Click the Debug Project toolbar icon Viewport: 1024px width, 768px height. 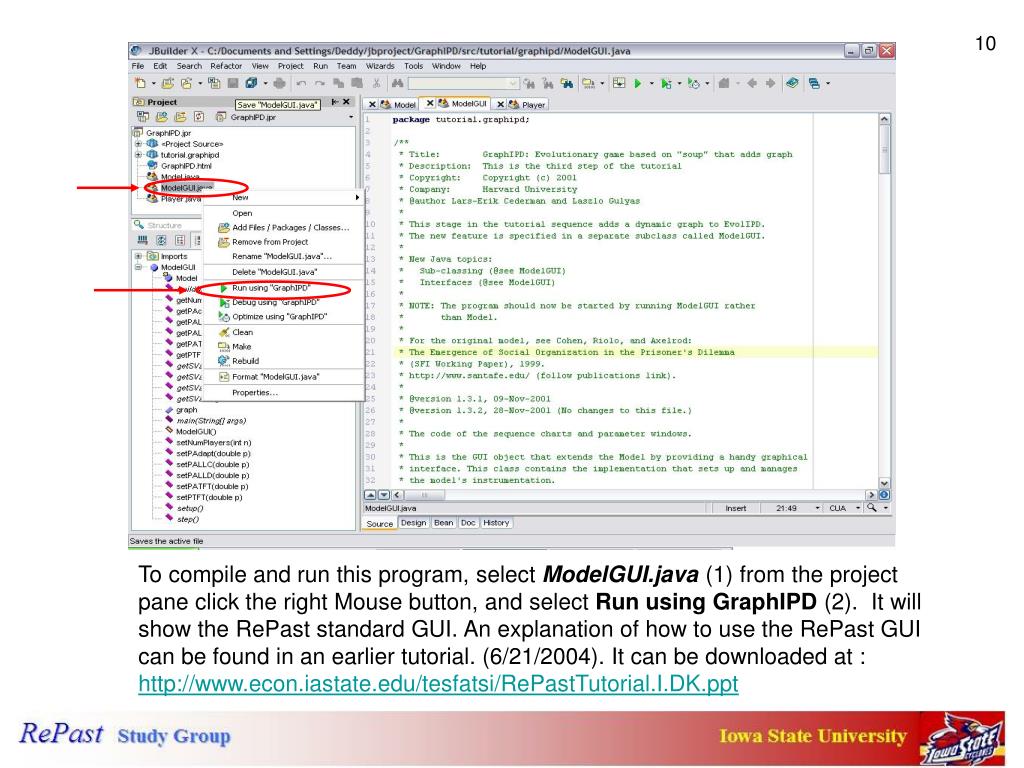point(666,84)
